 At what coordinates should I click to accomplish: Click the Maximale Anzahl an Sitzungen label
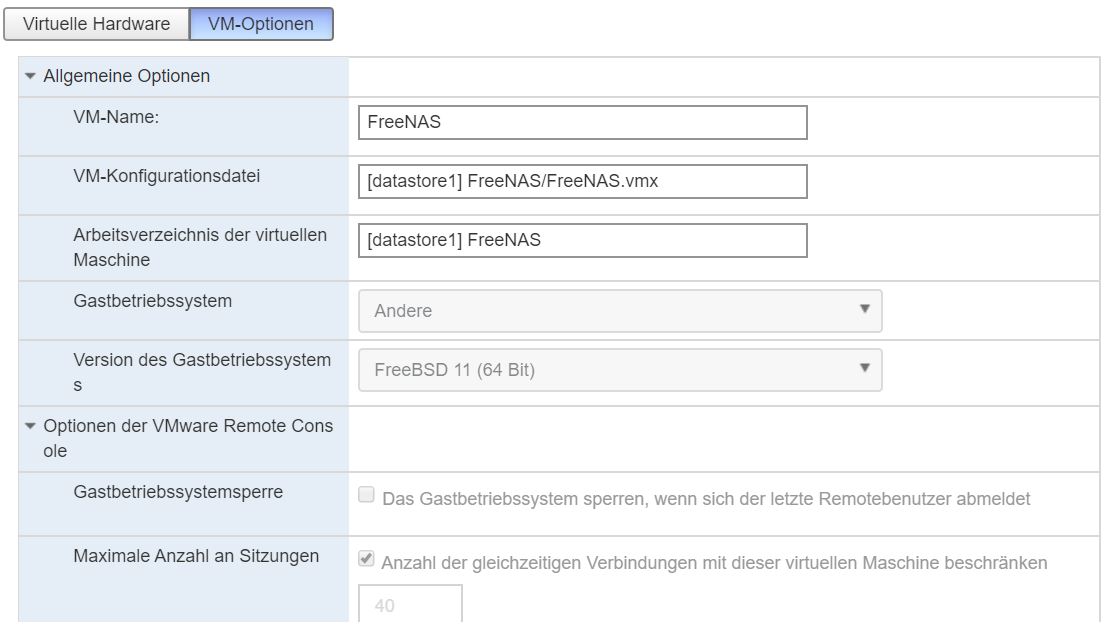[x=196, y=556]
